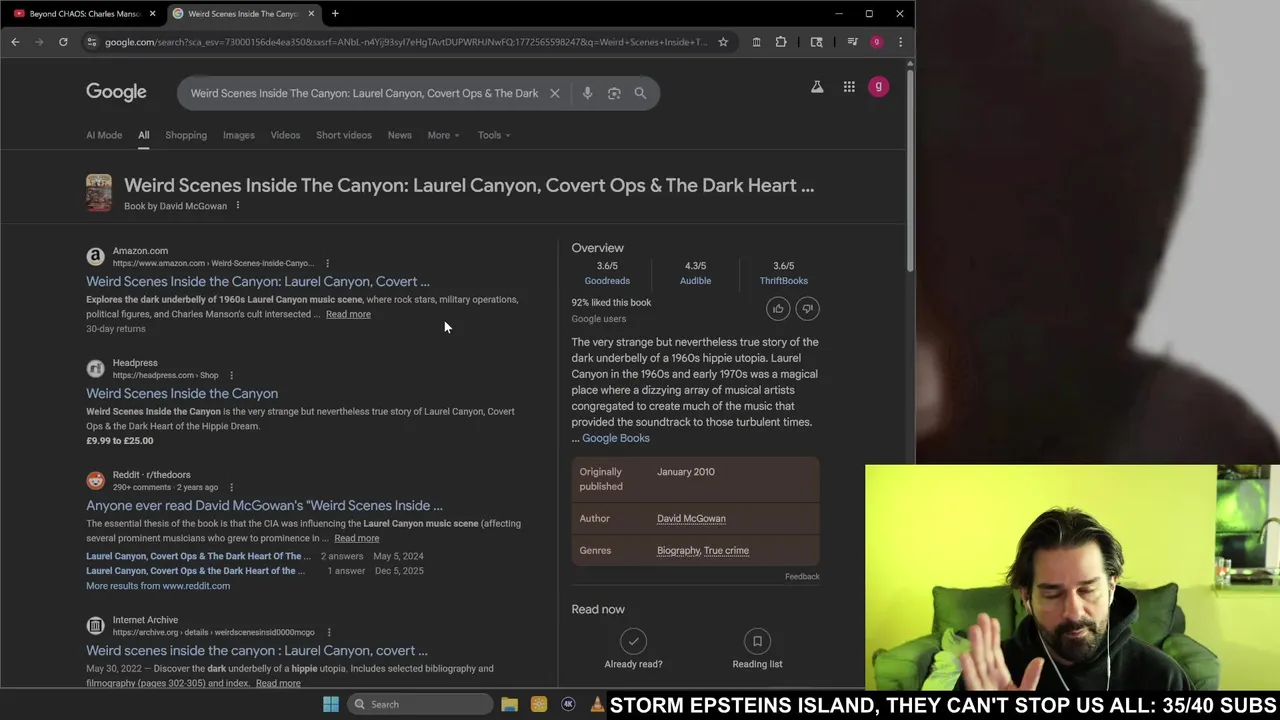Open the Reddit sub-result dated May 5, 2024

coord(198,556)
